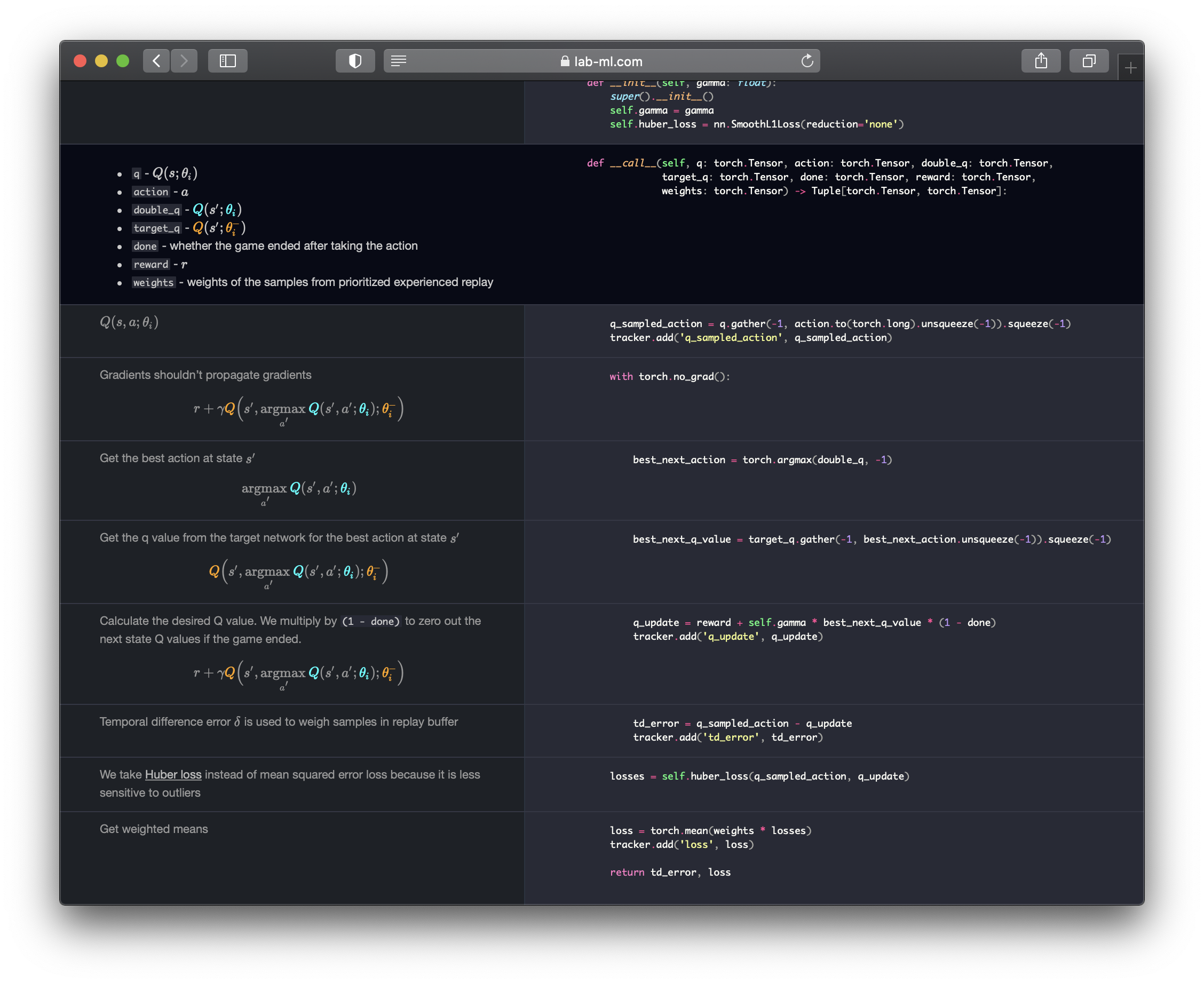Click the left navigation chevron button
Viewport: 1204px width, 984px height.
coord(156,60)
